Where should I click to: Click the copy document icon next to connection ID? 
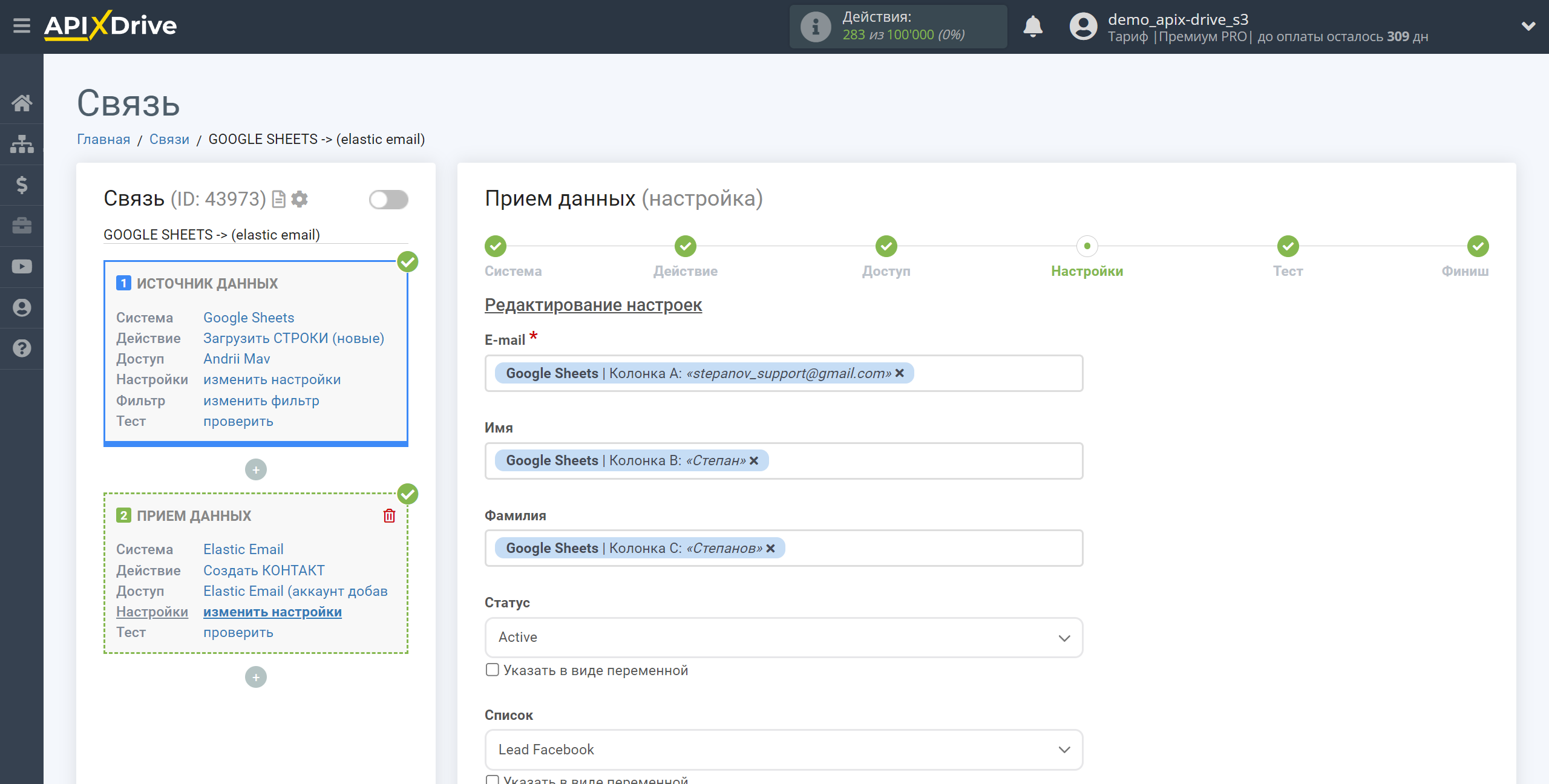pos(278,199)
